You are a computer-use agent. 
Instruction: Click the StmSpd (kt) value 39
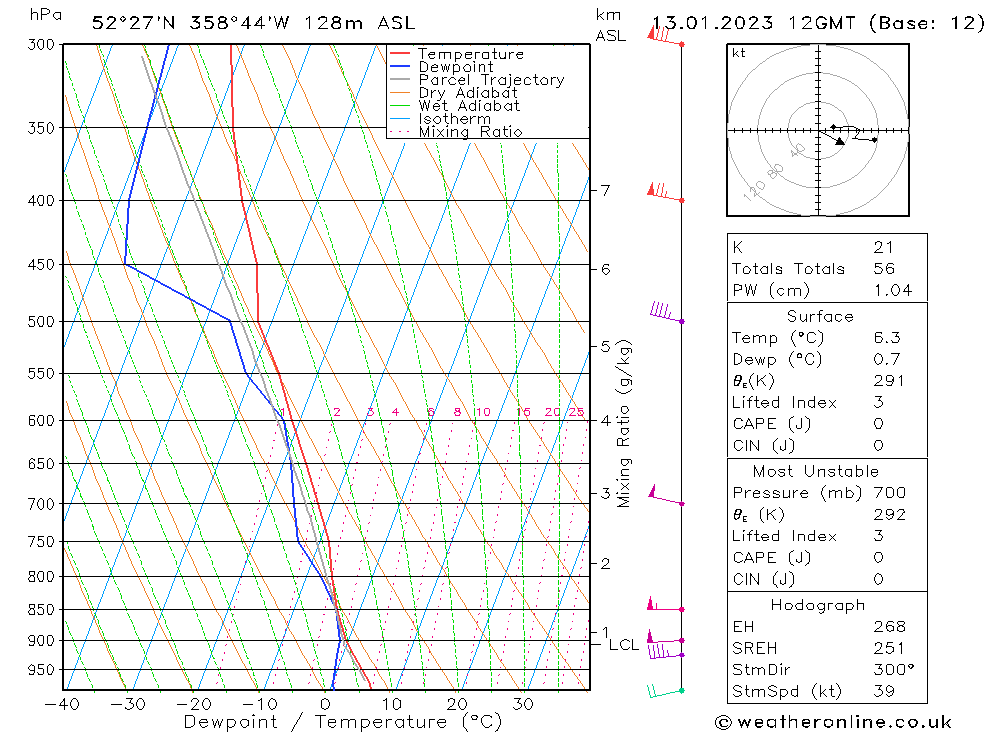pos(884,691)
